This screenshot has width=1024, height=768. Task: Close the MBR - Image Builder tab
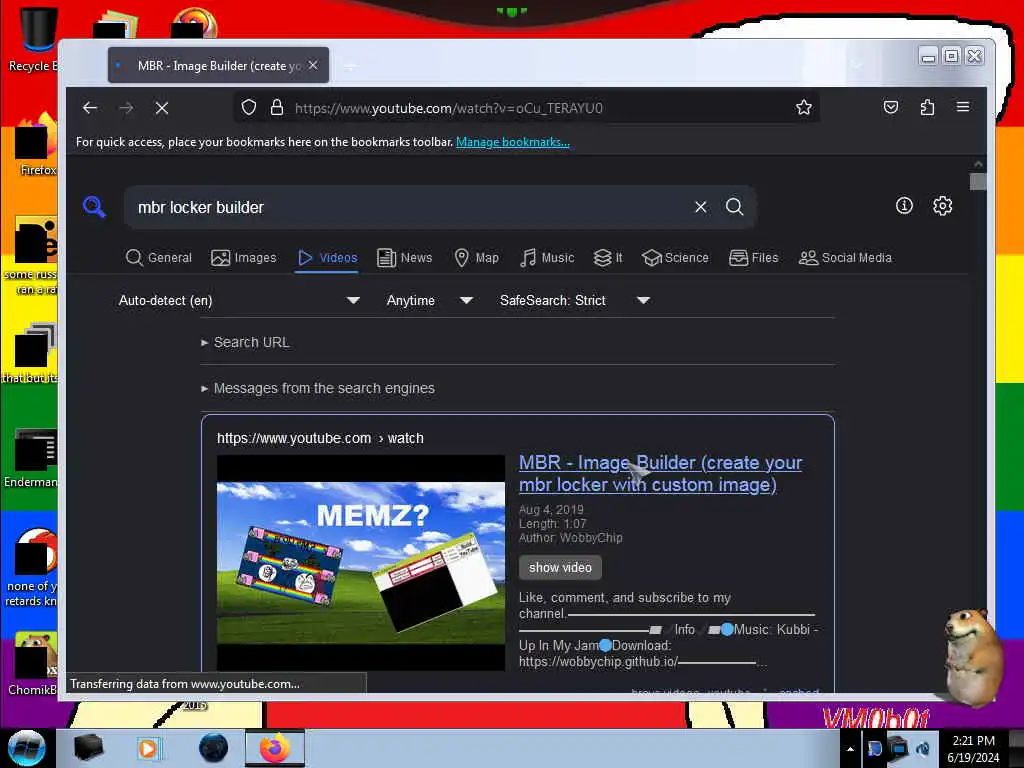(x=313, y=65)
